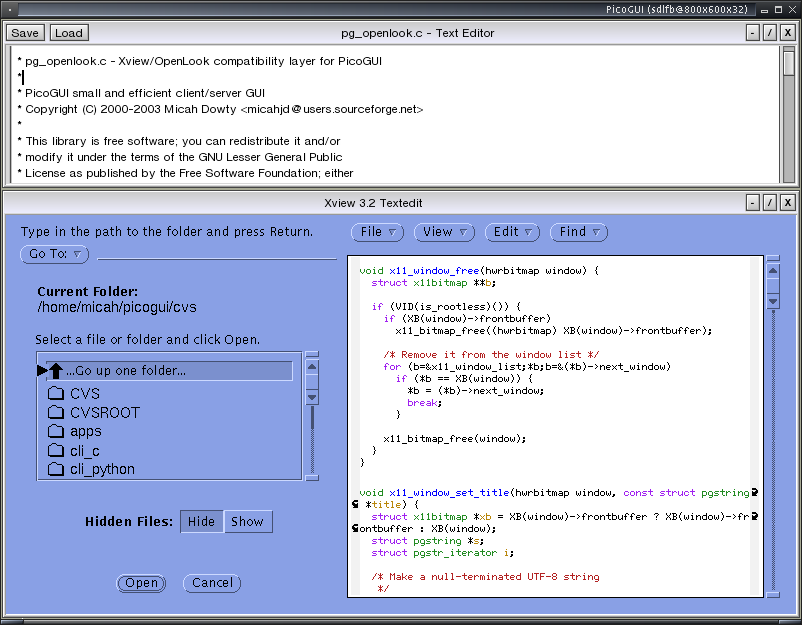Click top anchor of the code pane scrollbar
Screen dimensions: 802x625
tap(773, 258)
